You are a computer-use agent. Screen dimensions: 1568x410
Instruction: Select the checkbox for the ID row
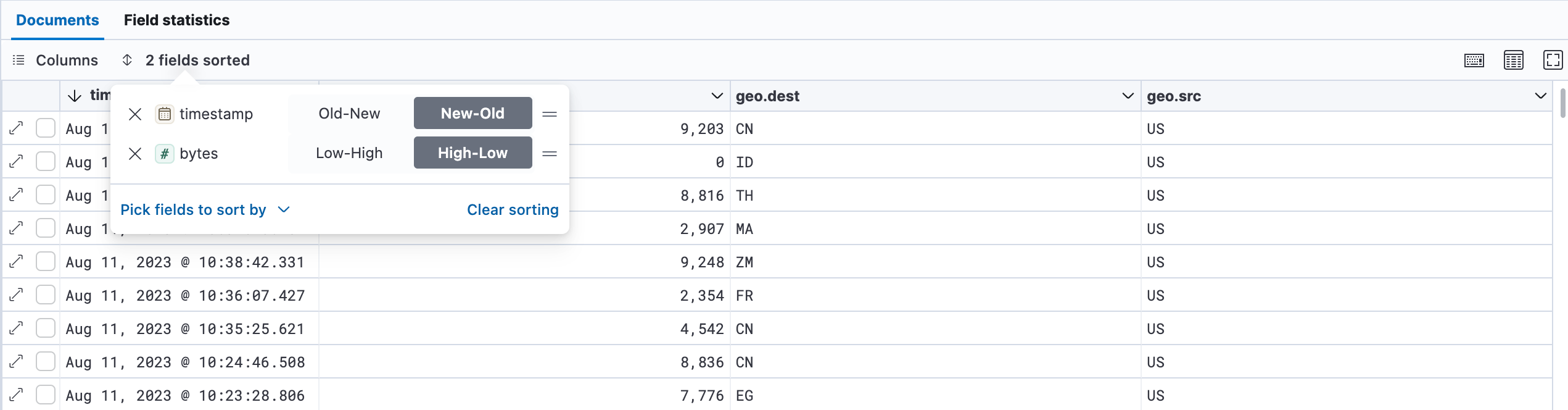point(46,162)
